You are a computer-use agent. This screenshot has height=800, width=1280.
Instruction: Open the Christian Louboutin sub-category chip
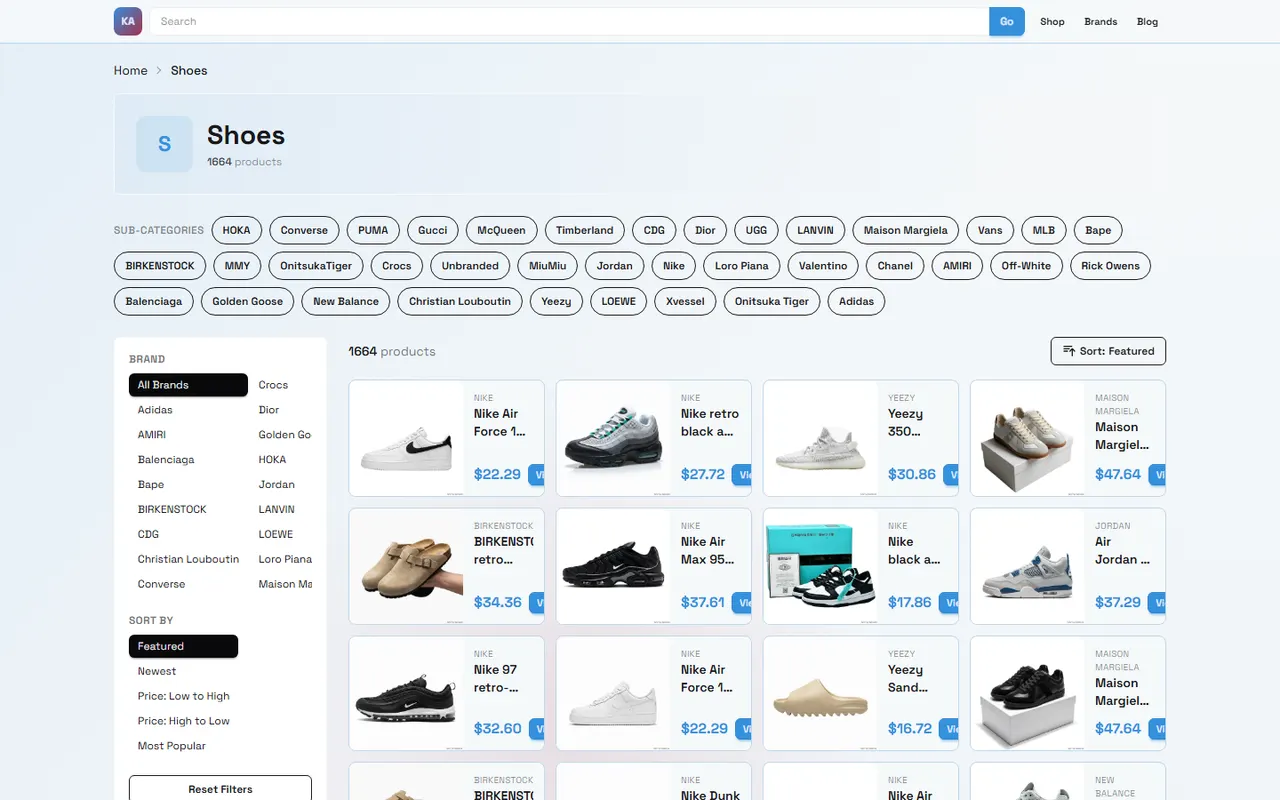click(460, 301)
